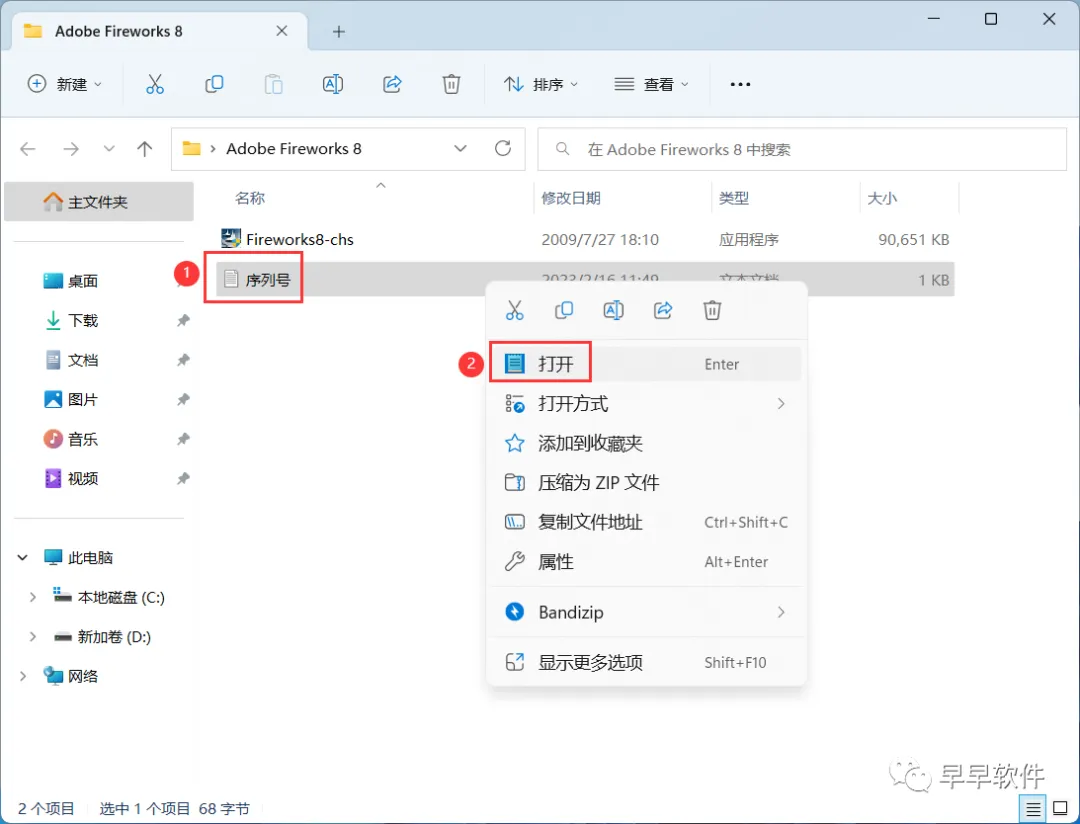Click the Delete icon in the context menu
Viewport: 1080px width, 824px height.
(712, 310)
